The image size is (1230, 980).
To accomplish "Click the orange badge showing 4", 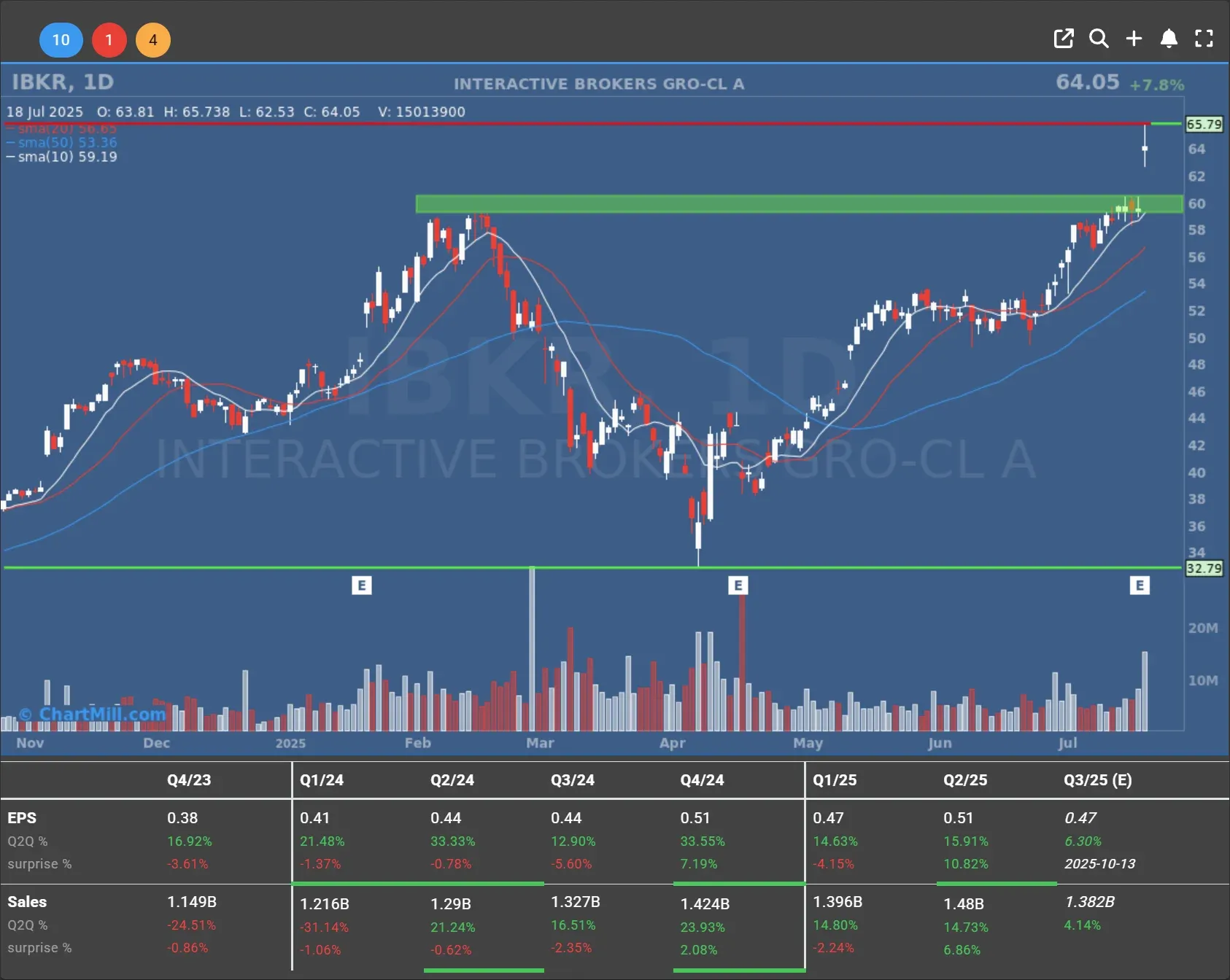I will 153,39.
